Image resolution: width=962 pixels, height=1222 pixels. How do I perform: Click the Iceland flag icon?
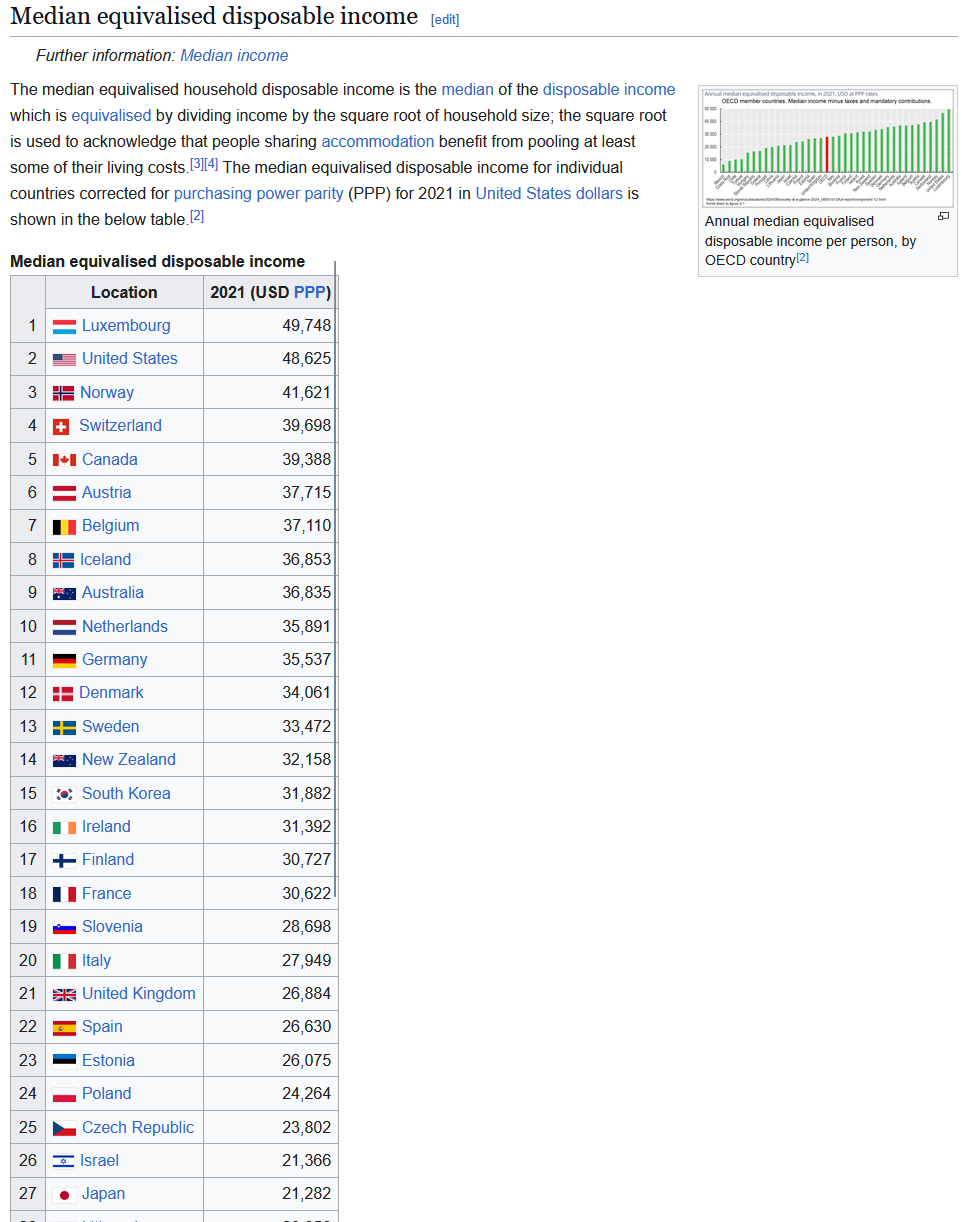[x=63, y=560]
